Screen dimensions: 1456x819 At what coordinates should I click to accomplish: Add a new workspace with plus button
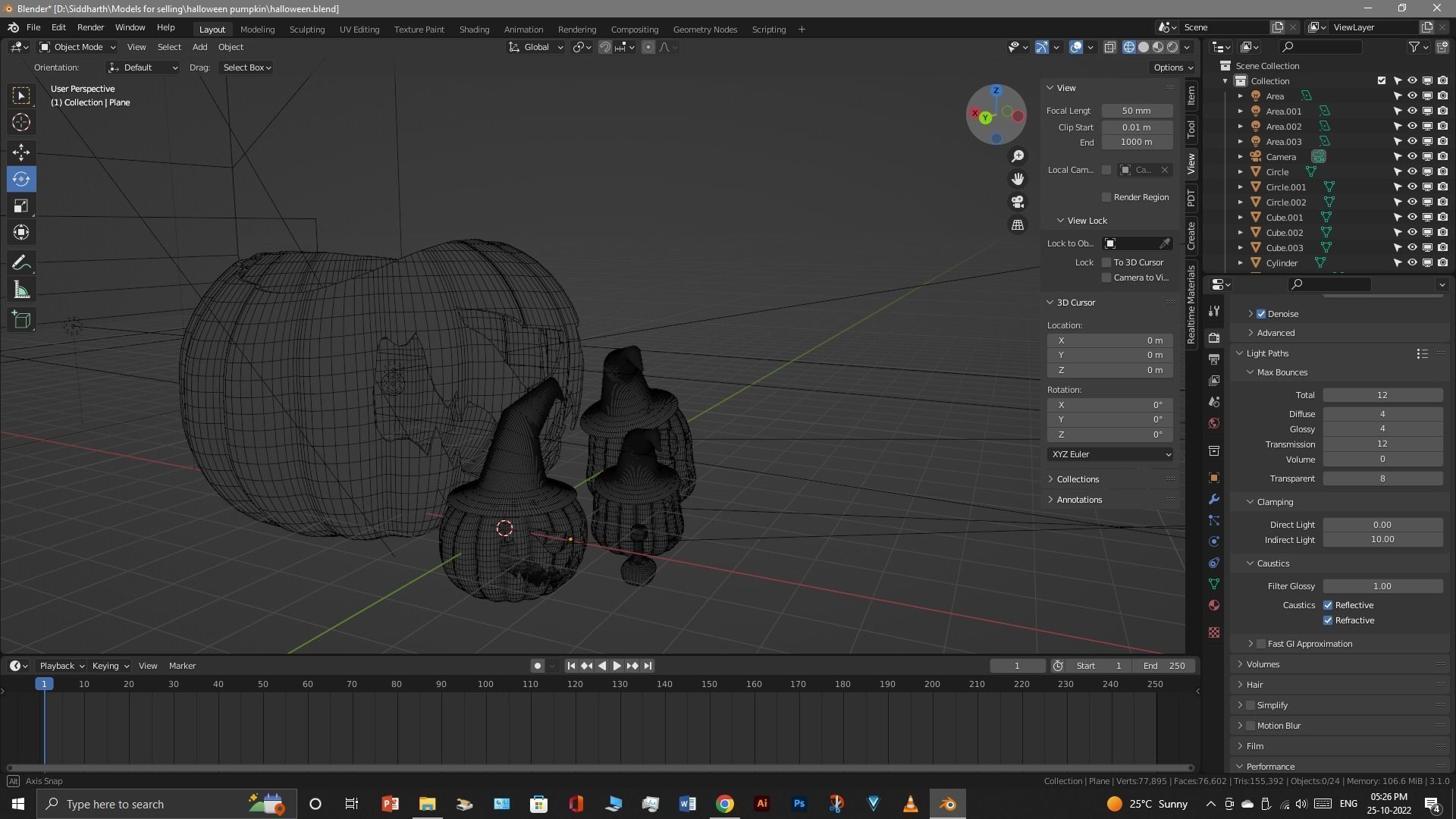tap(802, 30)
